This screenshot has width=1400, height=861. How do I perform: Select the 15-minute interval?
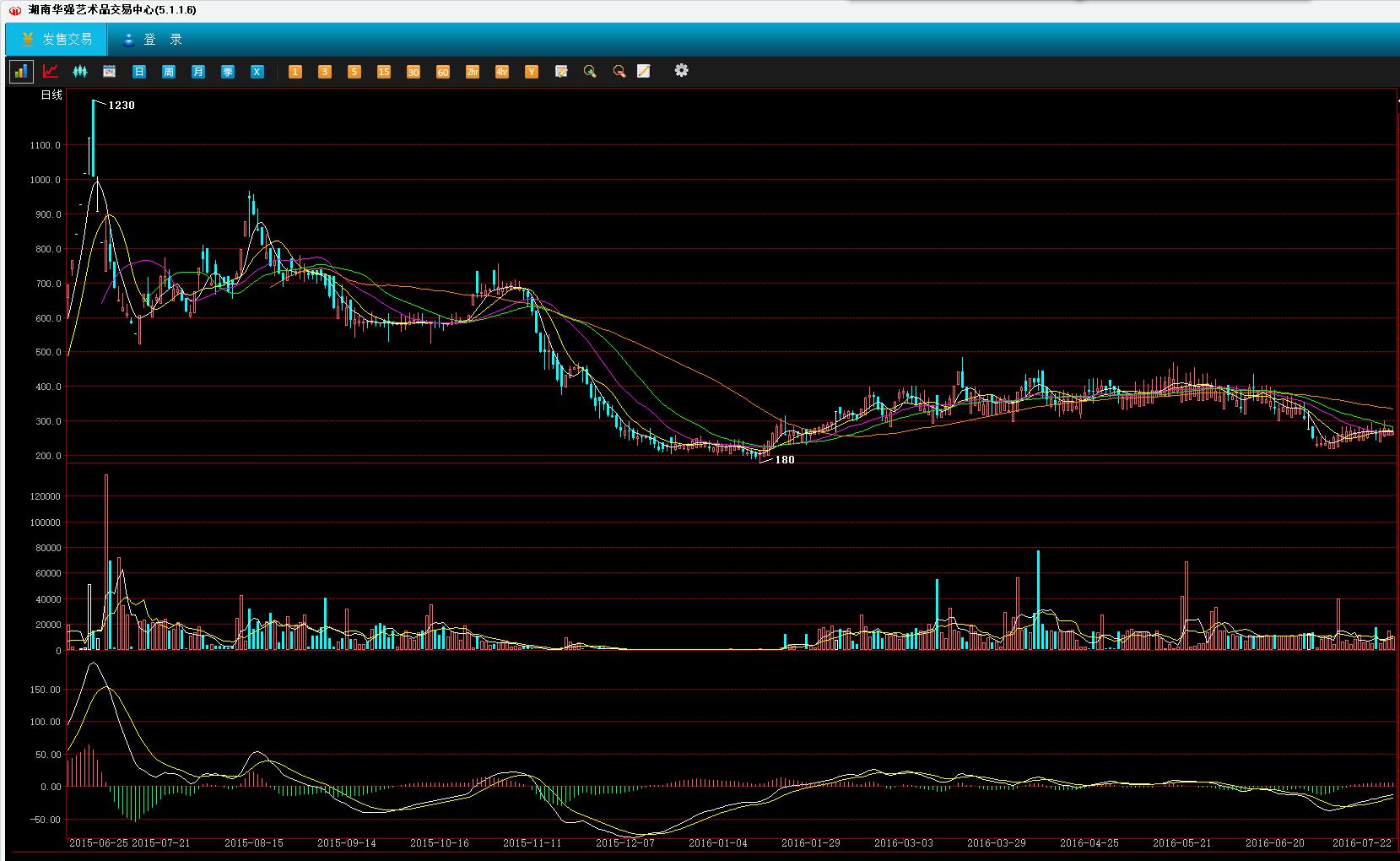pos(384,72)
